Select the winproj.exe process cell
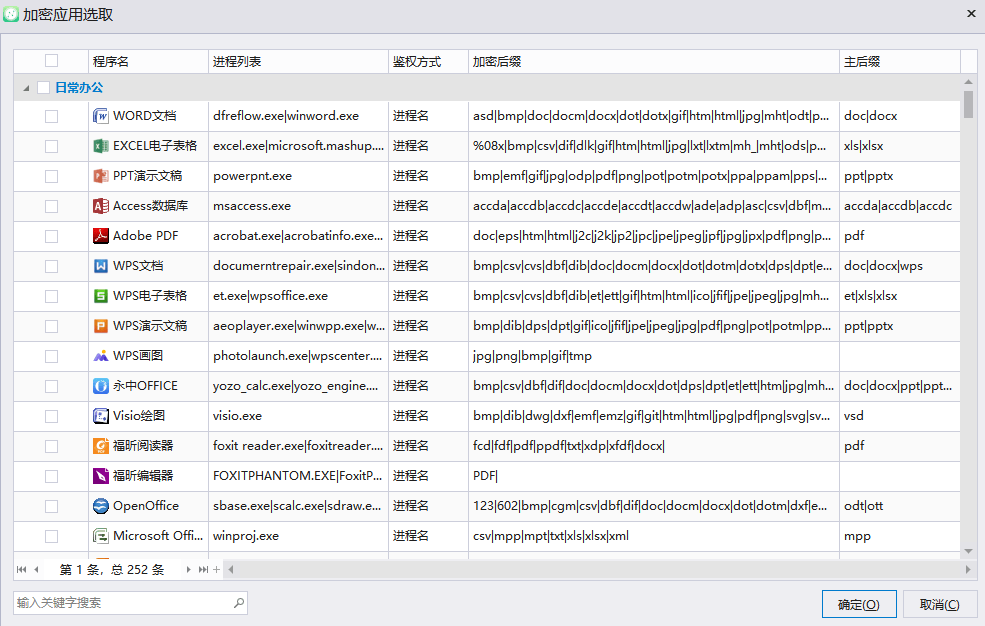Image resolution: width=985 pixels, height=626 pixels. tap(298, 536)
